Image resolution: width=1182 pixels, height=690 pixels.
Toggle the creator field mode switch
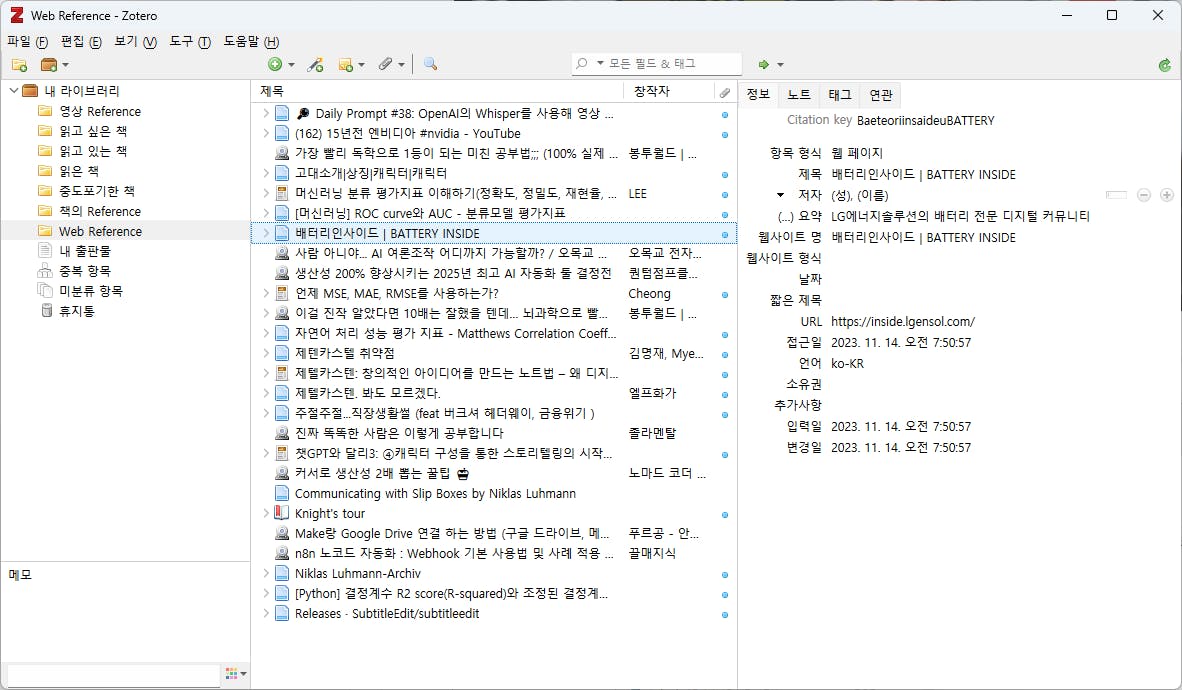click(x=1116, y=195)
